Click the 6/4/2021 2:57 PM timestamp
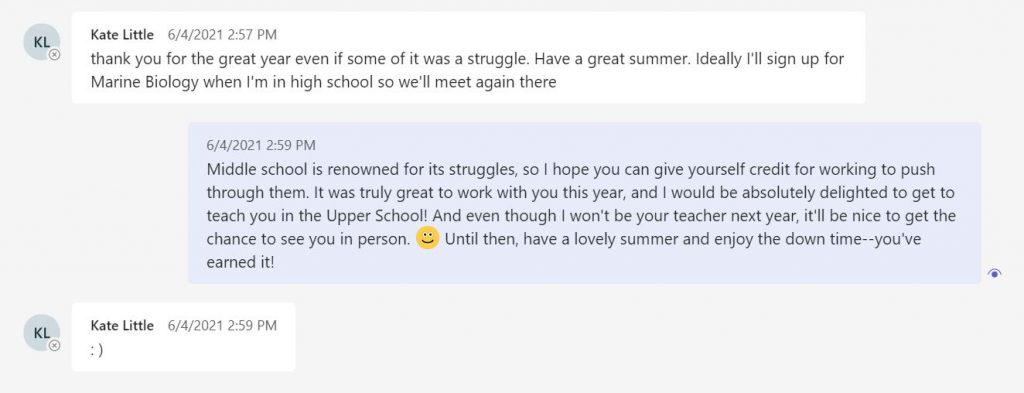 coord(222,35)
